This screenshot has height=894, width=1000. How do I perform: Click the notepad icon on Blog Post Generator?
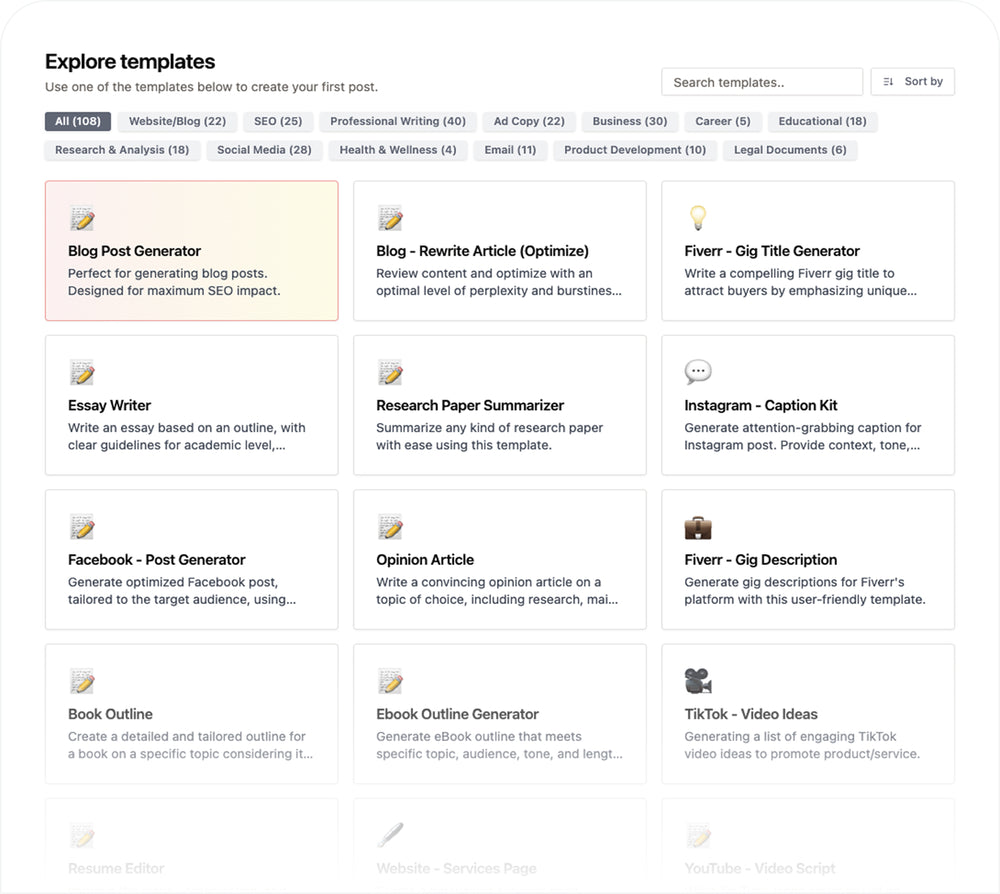(82, 218)
